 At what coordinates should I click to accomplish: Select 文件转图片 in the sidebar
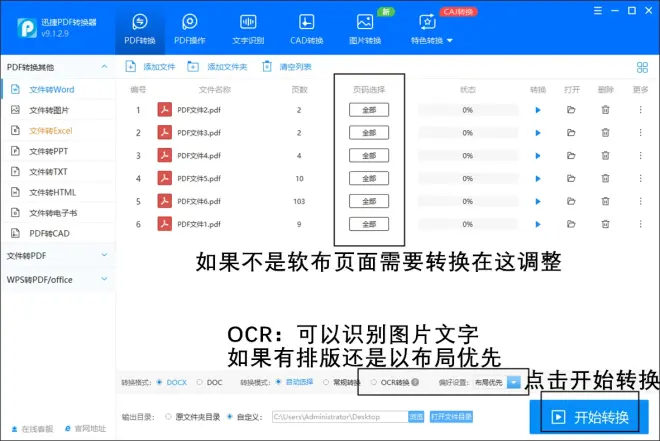(58, 110)
